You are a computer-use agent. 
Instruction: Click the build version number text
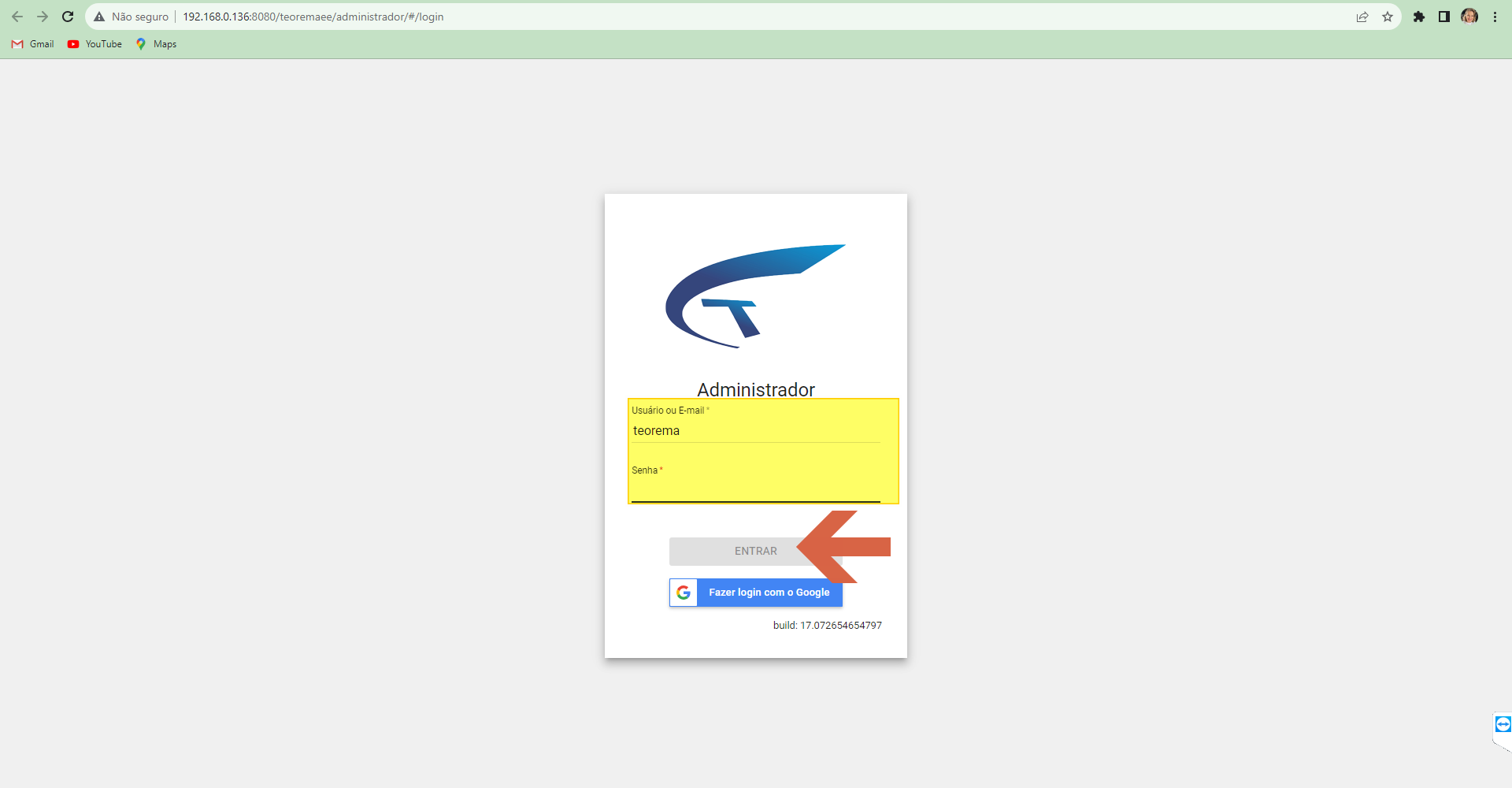pyautogui.click(x=827, y=626)
